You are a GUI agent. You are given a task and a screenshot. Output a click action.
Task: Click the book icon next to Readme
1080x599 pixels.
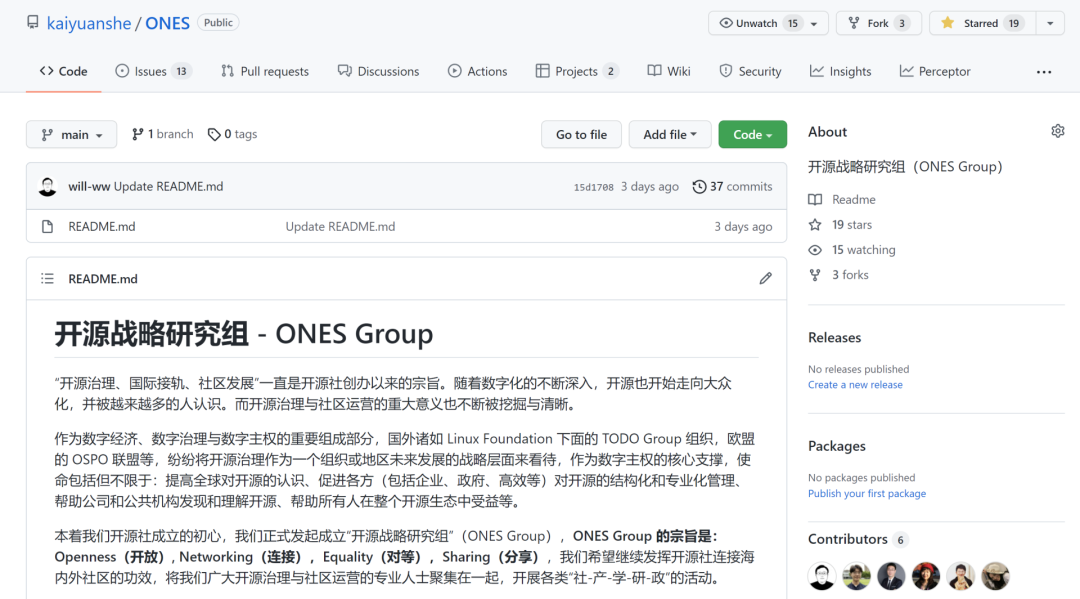[x=815, y=200]
